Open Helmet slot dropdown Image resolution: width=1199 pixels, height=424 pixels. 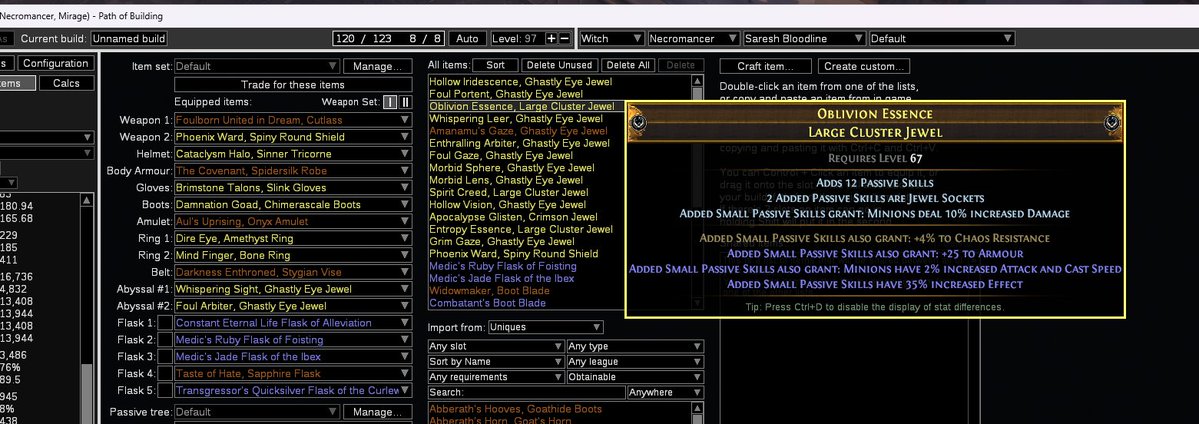click(293, 154)
